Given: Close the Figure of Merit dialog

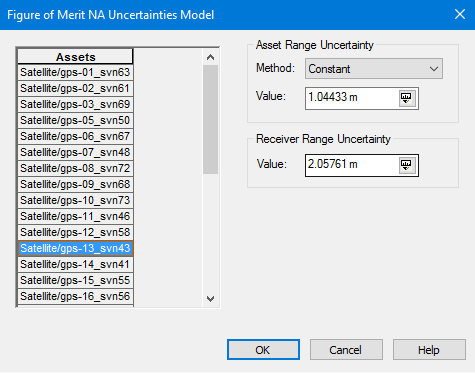Looking at the screenshot, I should click(460, 14).
